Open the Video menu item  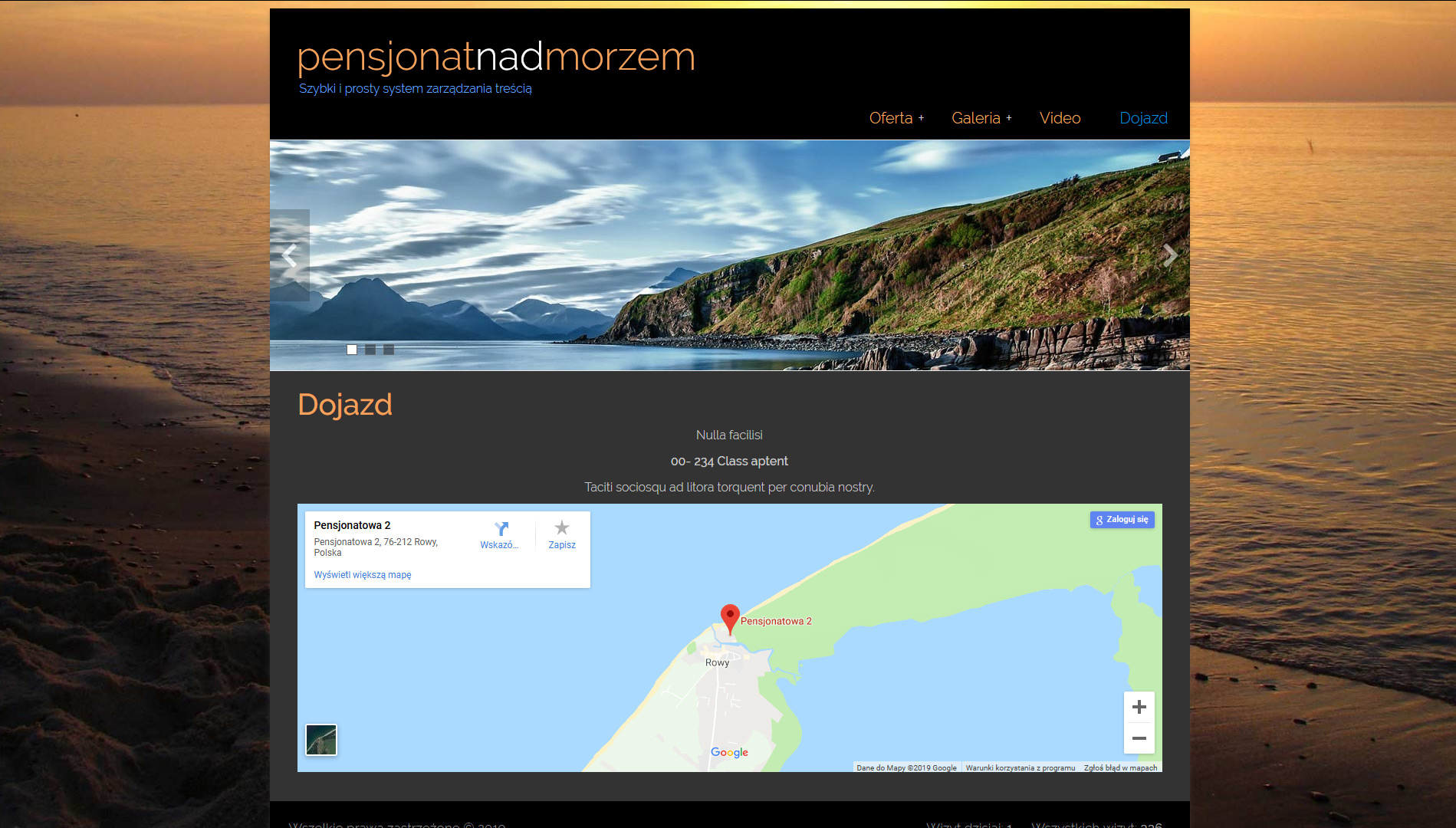1060,118
